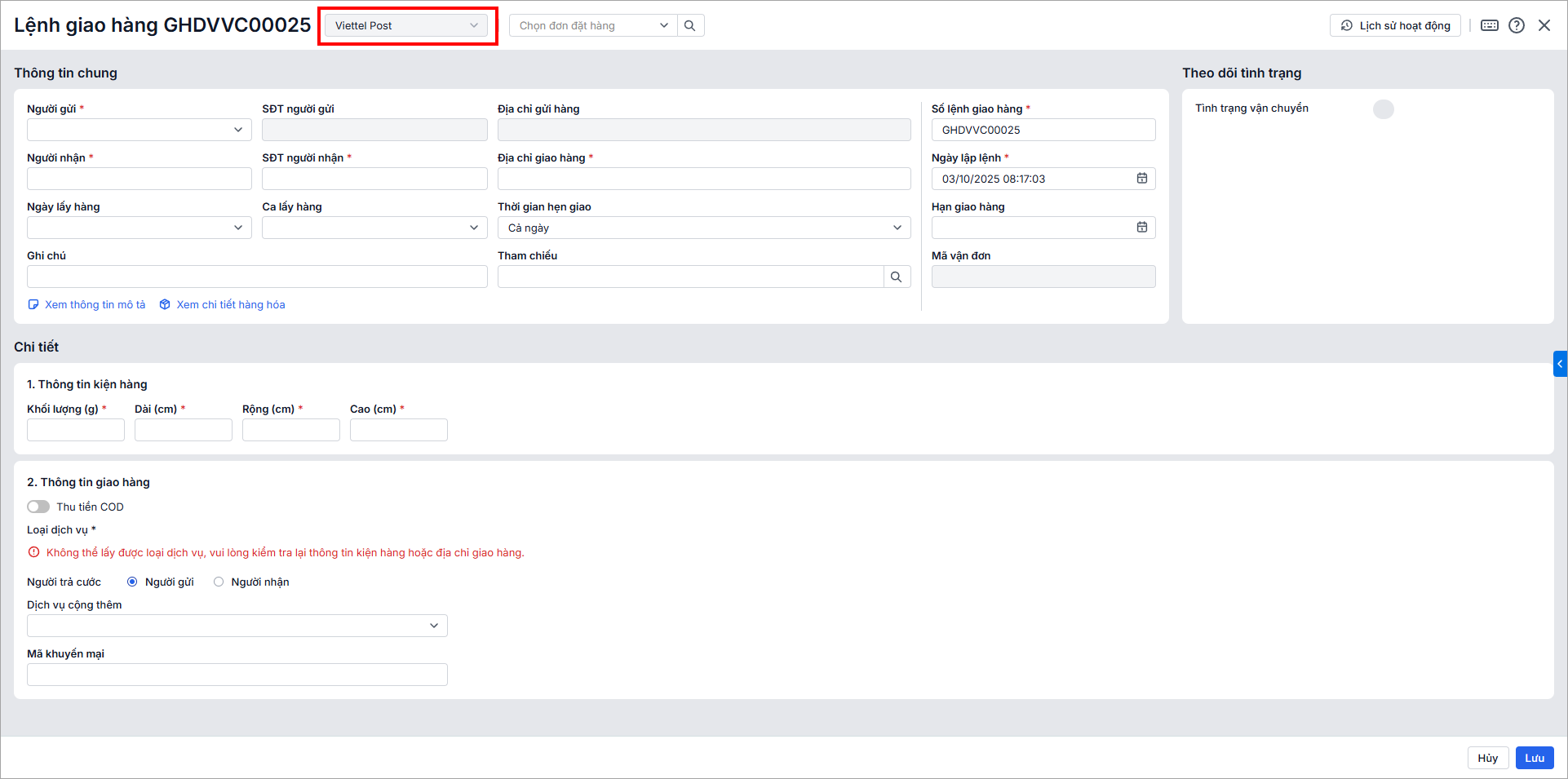Viewport: 1568px width, 779px height.
Task: Open the keyboard shortcuts icon
Action: [1490, 25]
